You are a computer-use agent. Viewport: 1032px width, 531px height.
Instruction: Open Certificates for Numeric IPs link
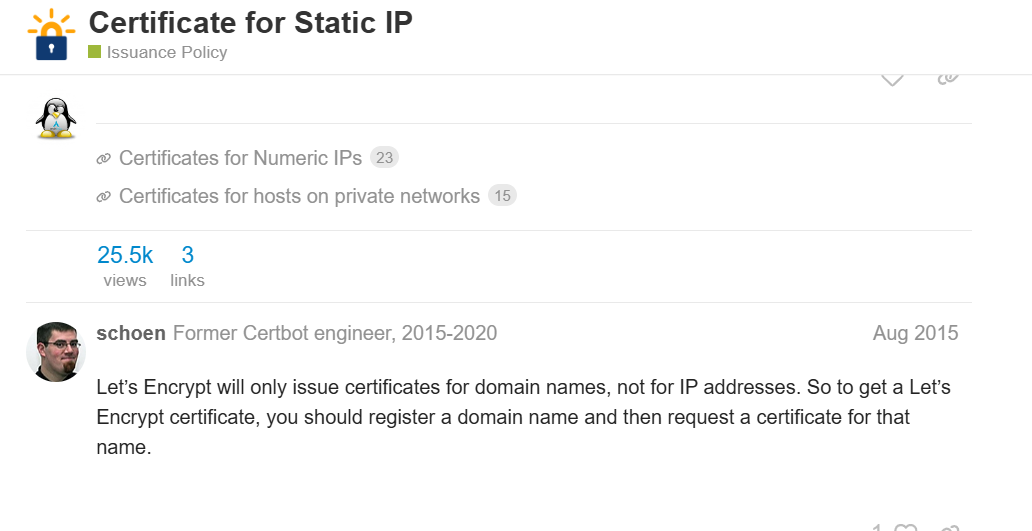pyautogui.click(x=240, y=158)
